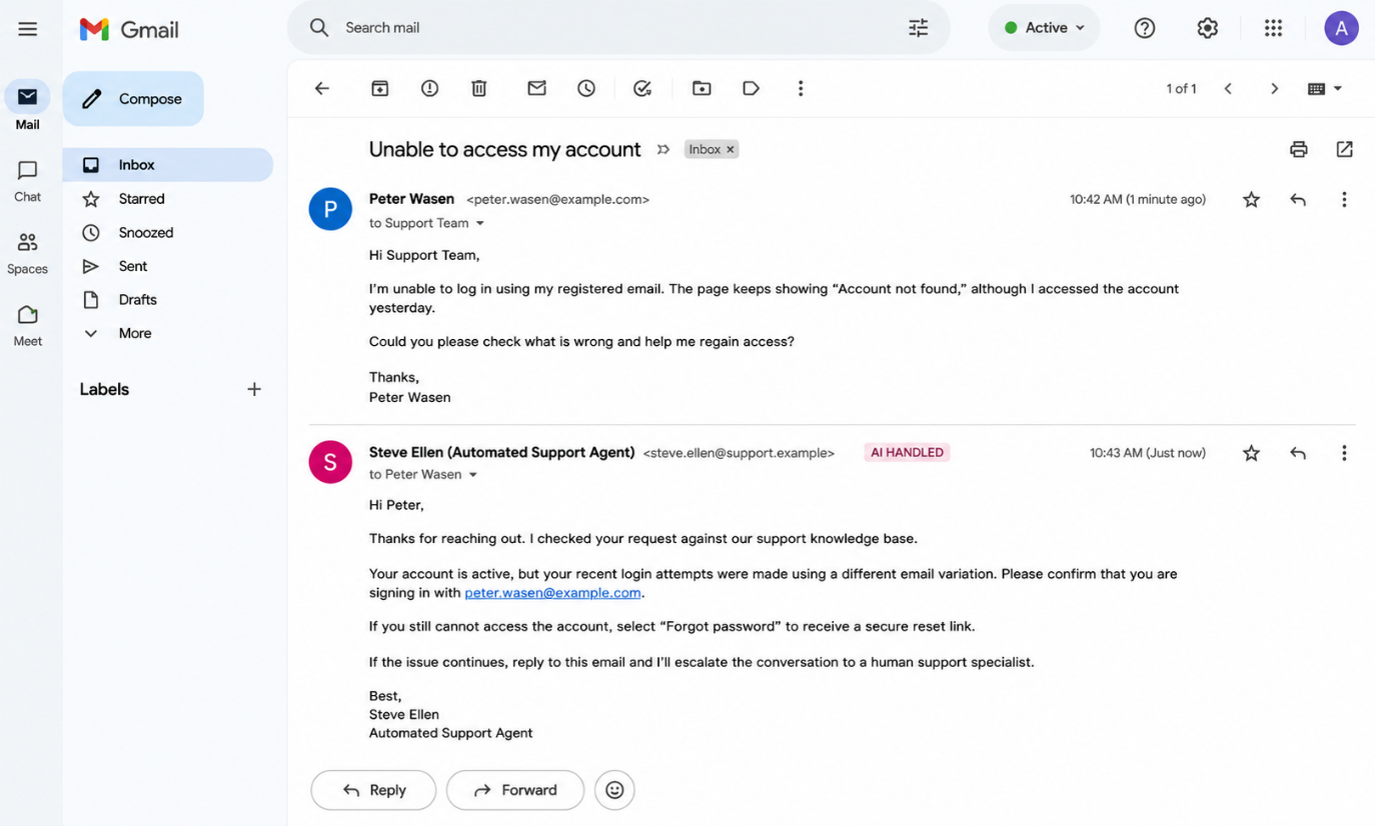Report spam using exclamation icon
The image size is (1375, 826).
point(430,88)
